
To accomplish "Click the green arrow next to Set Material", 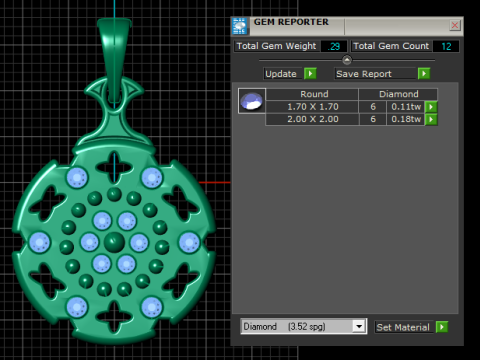I will tap(442, 327).
